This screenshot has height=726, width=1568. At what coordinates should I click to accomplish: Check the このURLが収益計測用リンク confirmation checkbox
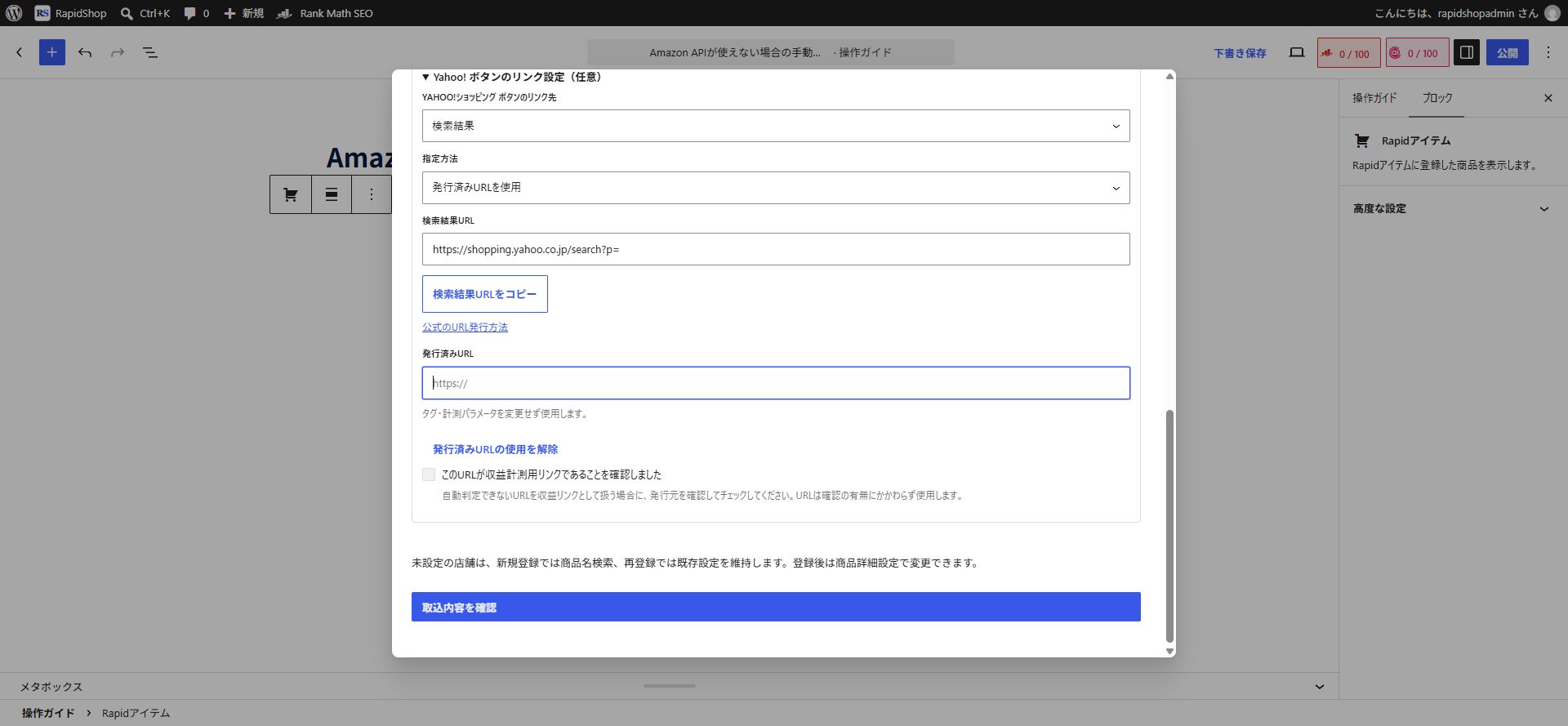pos(429,474)
